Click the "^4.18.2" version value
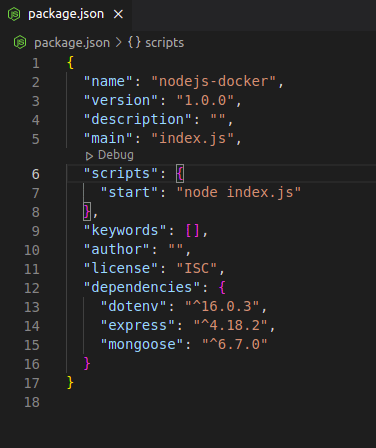The height and width of the screenshot is (448, 376). click(230, 326)
